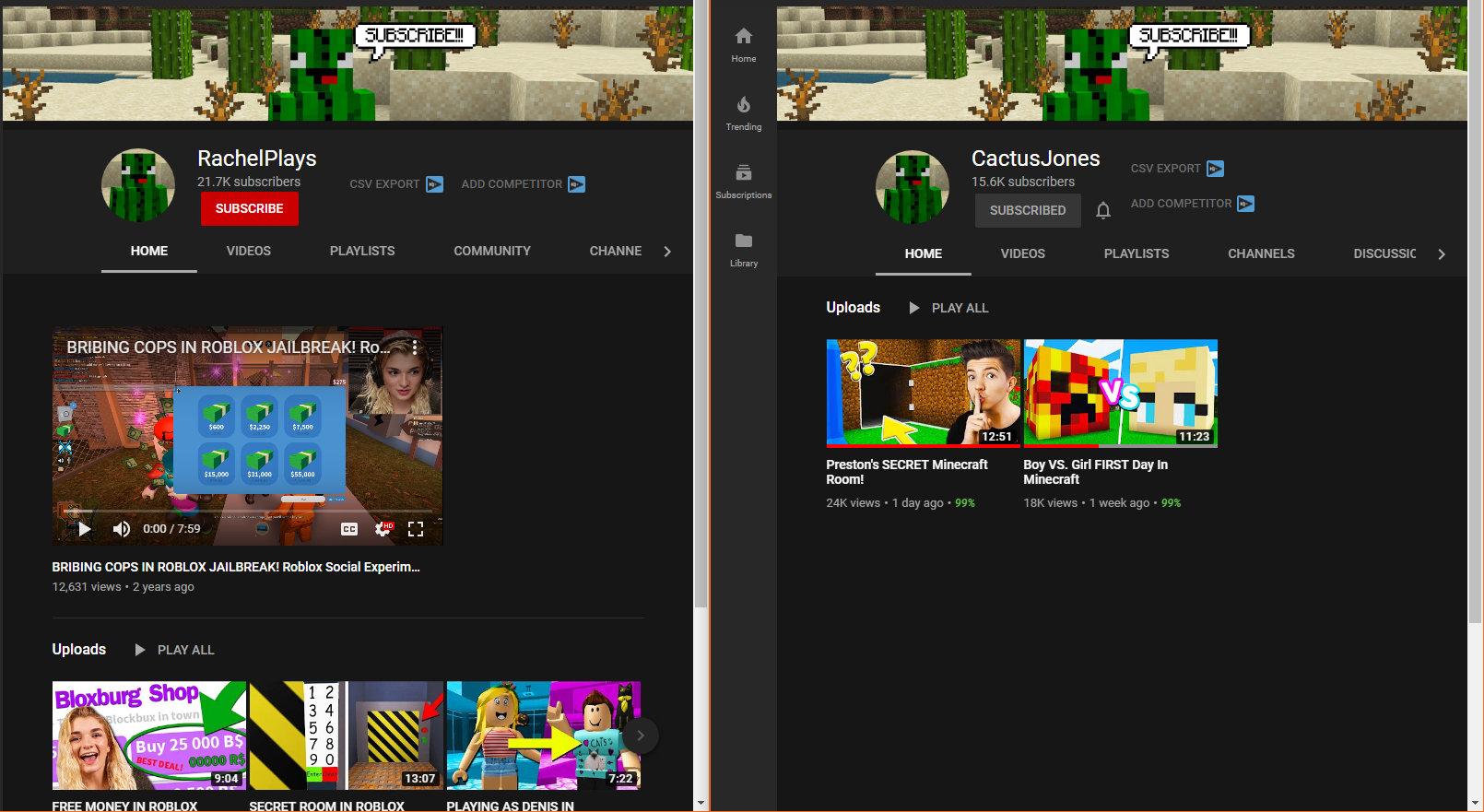Click SECRET ROOM IN ROBLOX video title
The width and height of the screenshot is (1484, 812).
326,806
